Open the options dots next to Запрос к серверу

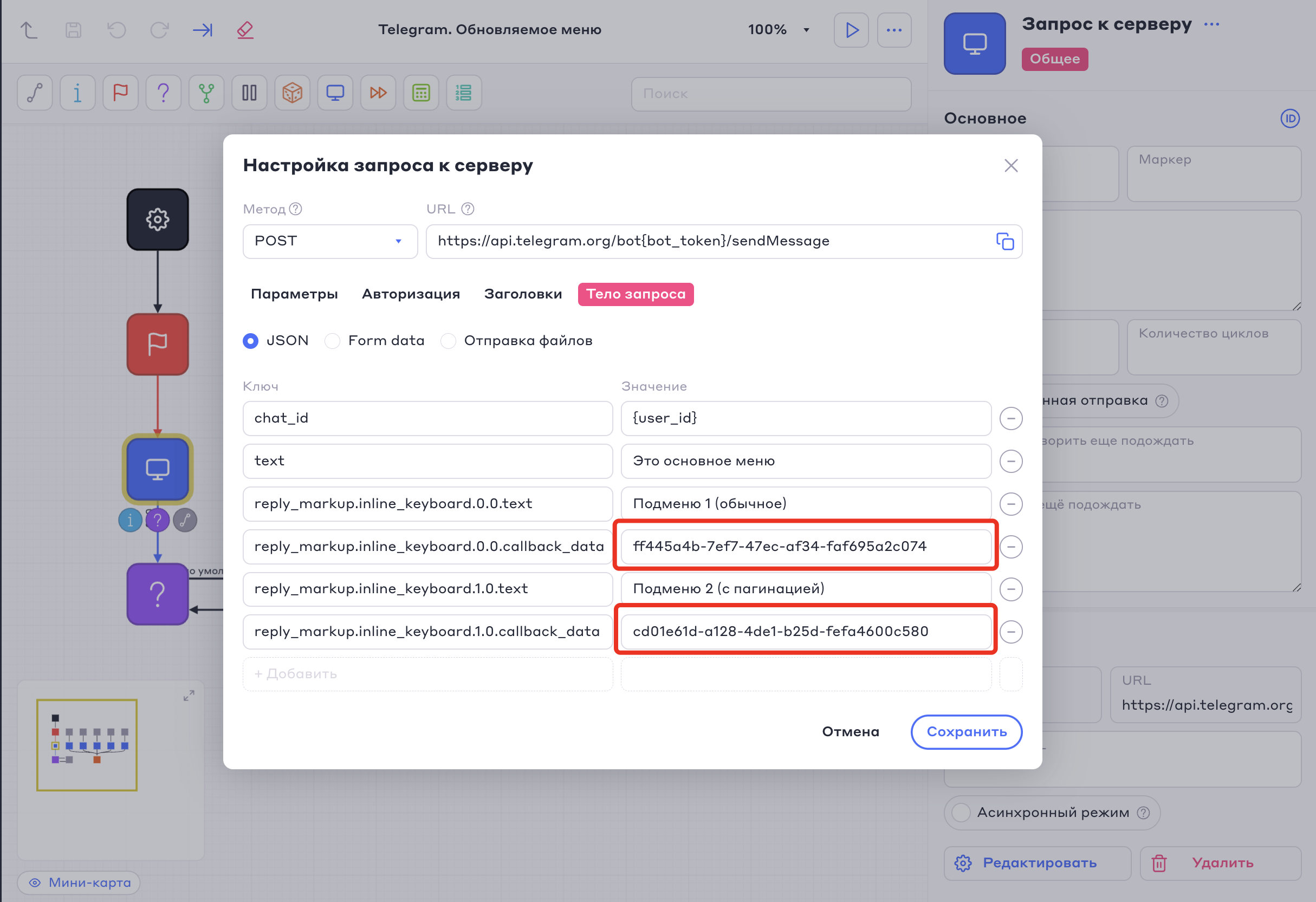point(1212,24)
